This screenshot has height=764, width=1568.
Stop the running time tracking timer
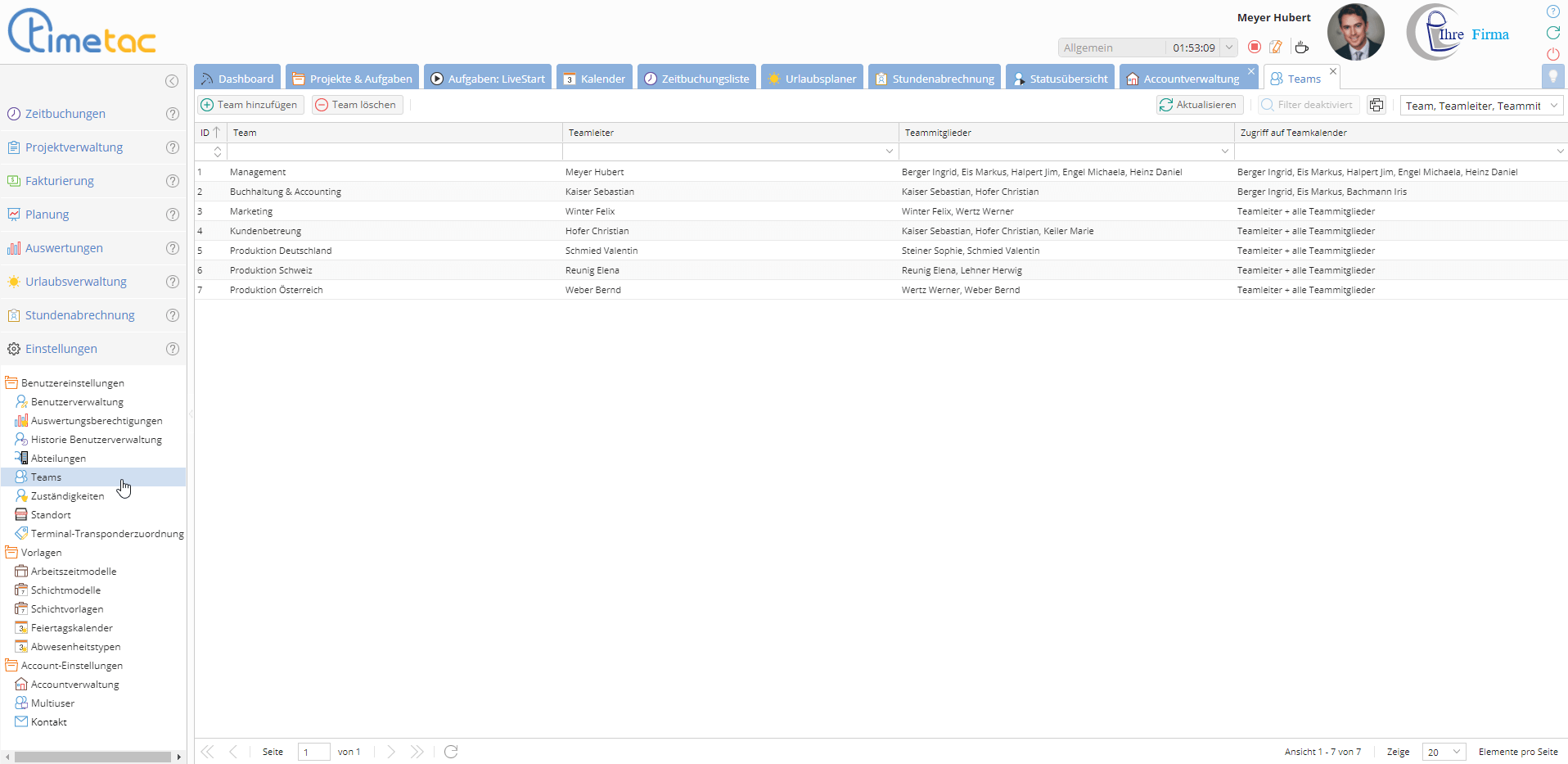1254,47
